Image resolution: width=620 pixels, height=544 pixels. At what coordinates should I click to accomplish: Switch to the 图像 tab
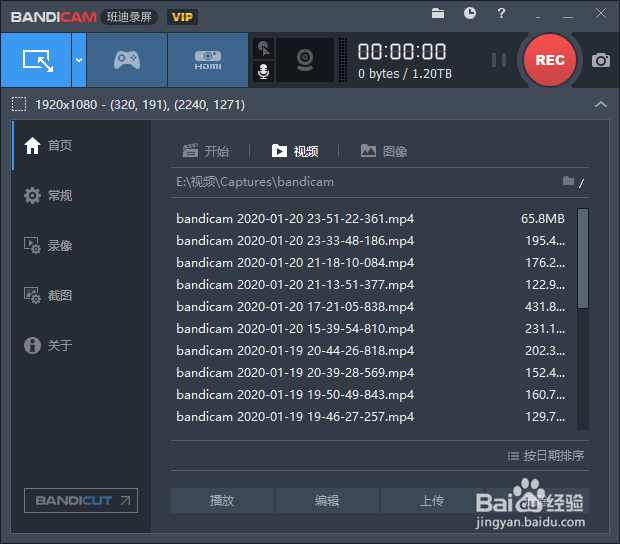384,151
